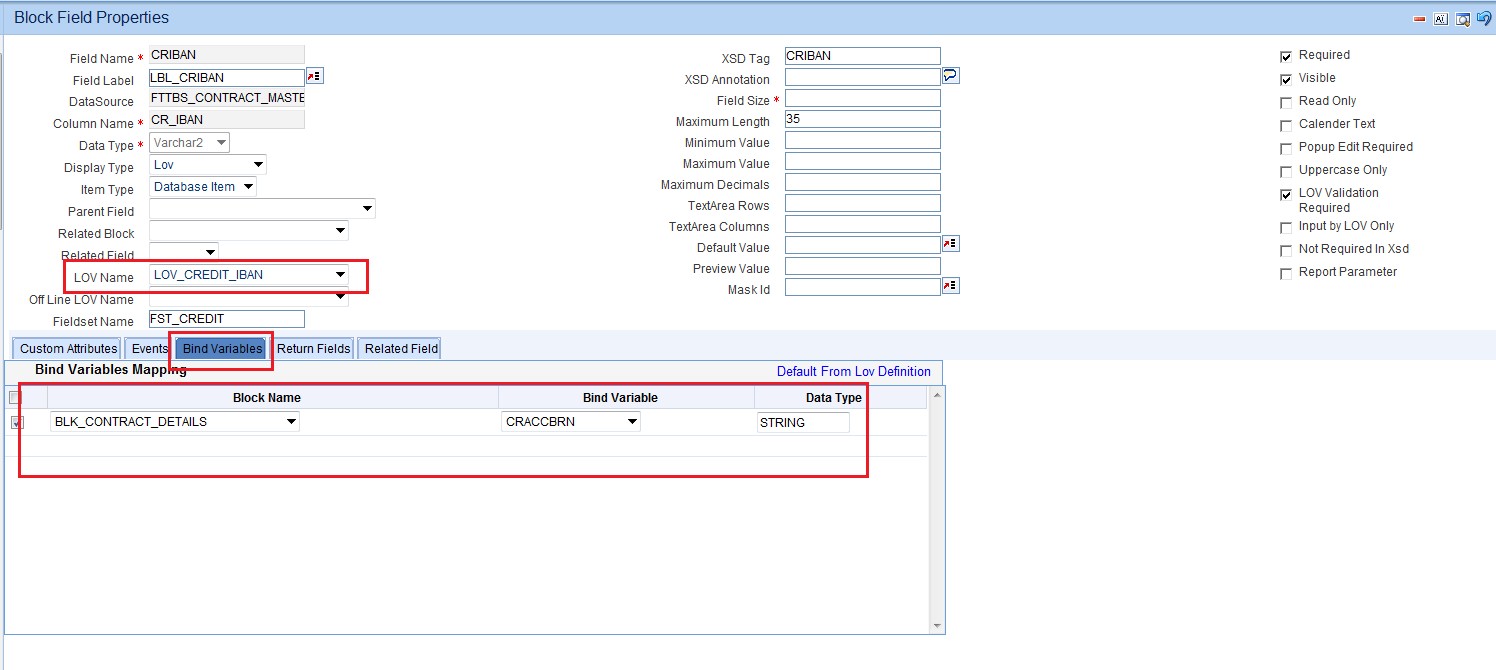The width and height of the screenshot is (1496, 670).
Task: Click the Field Name CRIBAN input
Action: pyautogui.click(x=226, y=55)
